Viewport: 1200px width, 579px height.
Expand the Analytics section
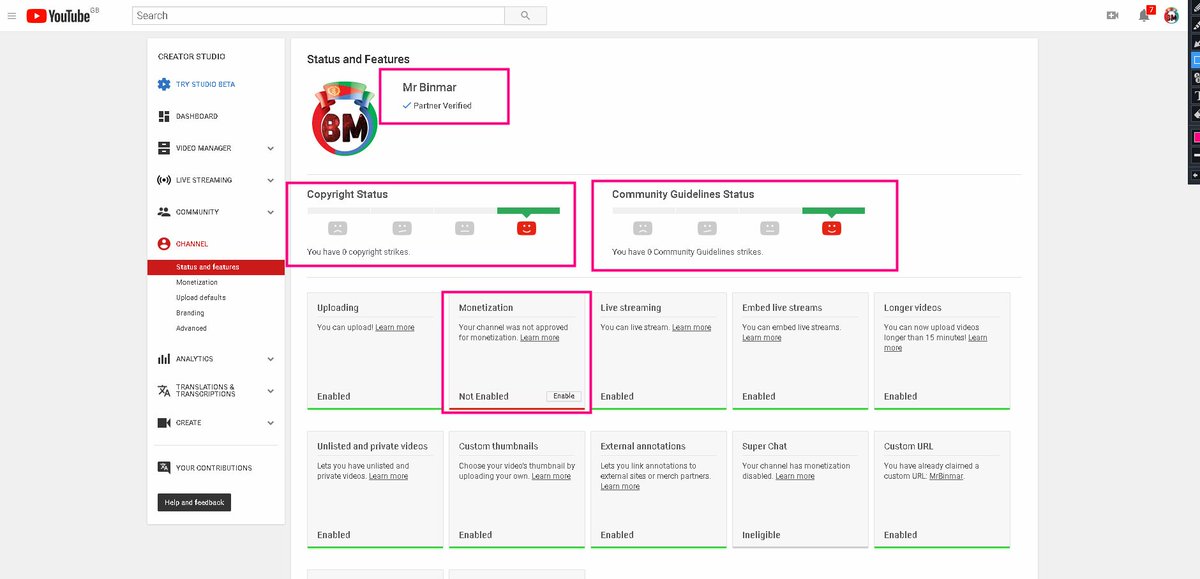[x=271, y=359]
